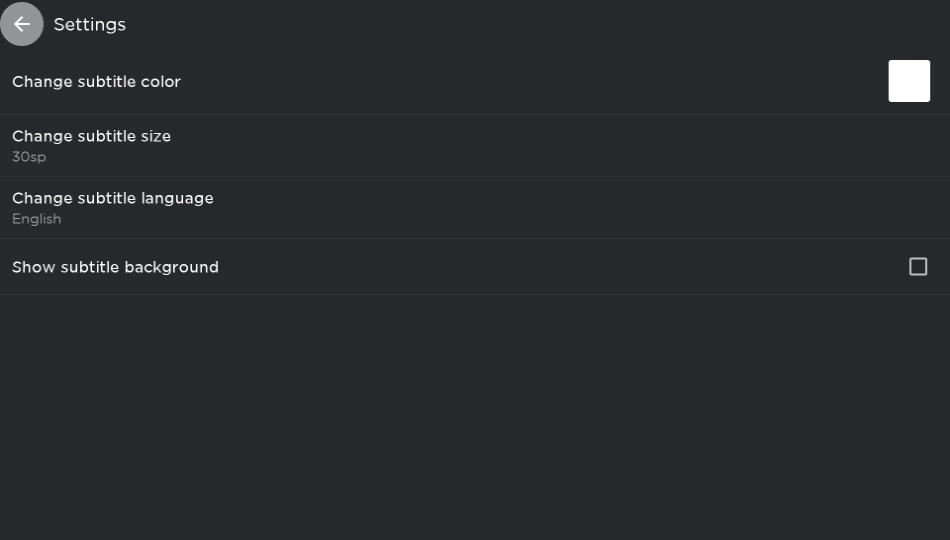Enable the Show subtitle background checkbox
Screen dimensions: 950x540
918,267
